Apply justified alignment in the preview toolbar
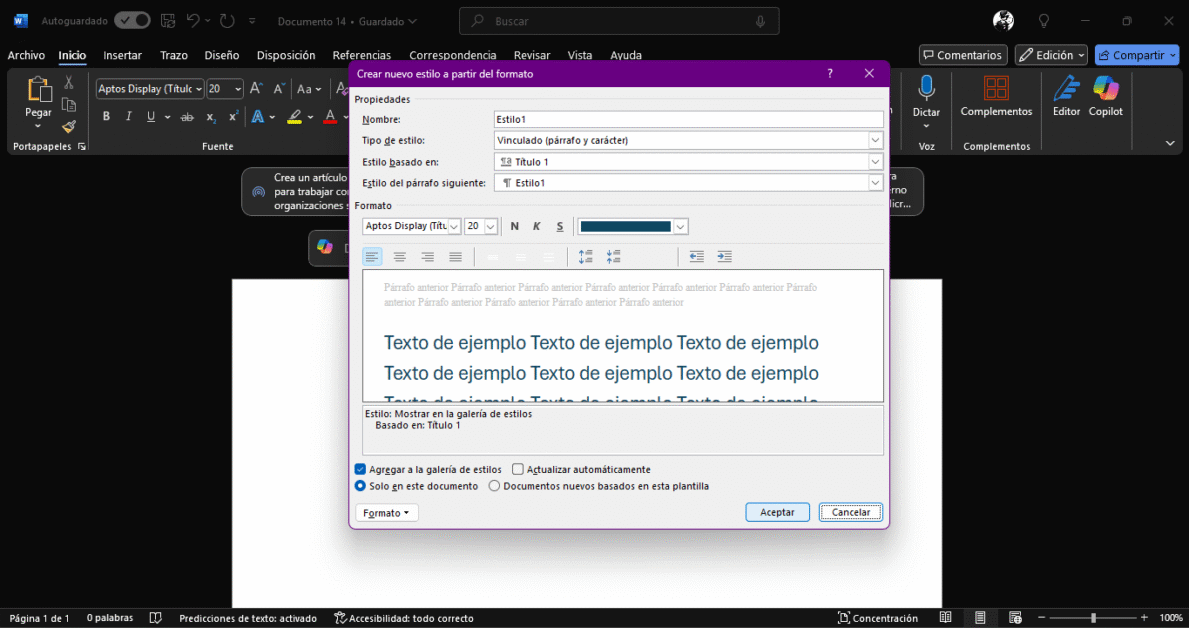The width and height of the screenshot is (1189, 628). tap(455, 256)
